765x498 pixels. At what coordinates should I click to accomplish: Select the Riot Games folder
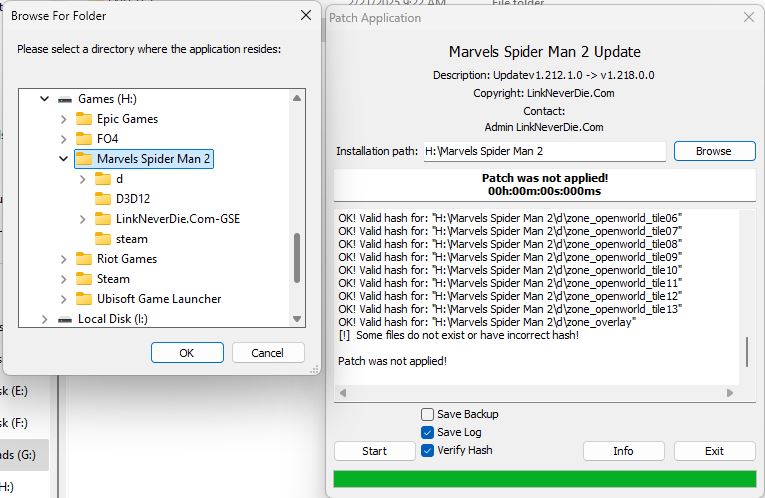tap(126, 259)
